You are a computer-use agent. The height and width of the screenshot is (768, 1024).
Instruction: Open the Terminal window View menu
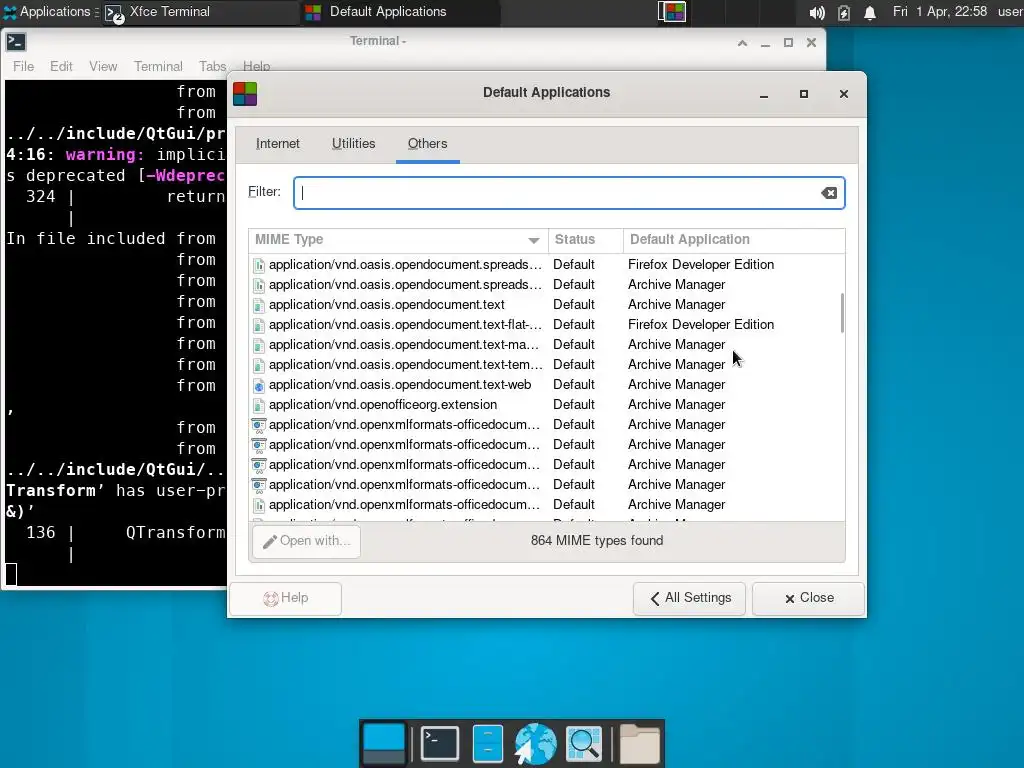pyautogui.click(x=103, y=67)
